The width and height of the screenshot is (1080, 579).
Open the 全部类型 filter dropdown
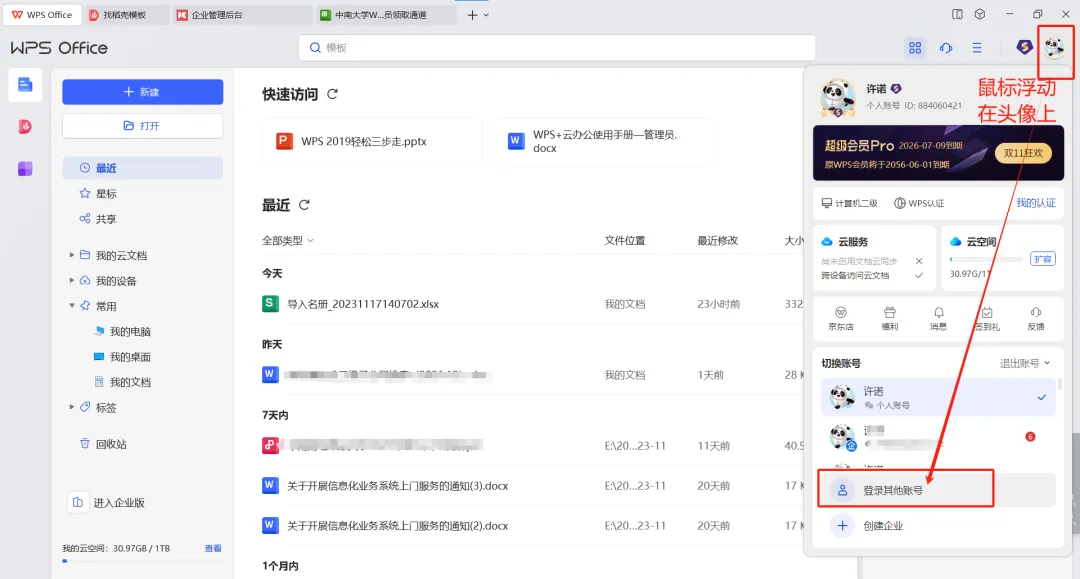(x=287, y=240)
